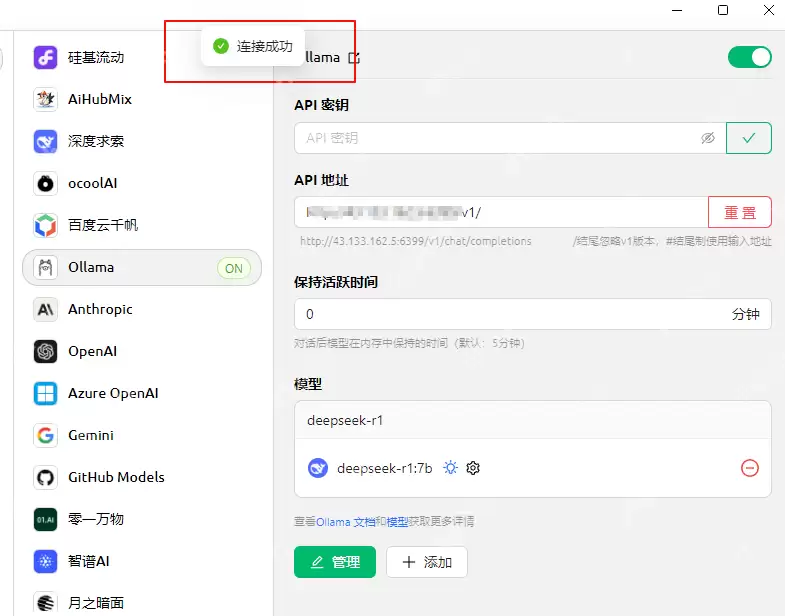Toggle the Ollama provider enable switch

point(749,57)
